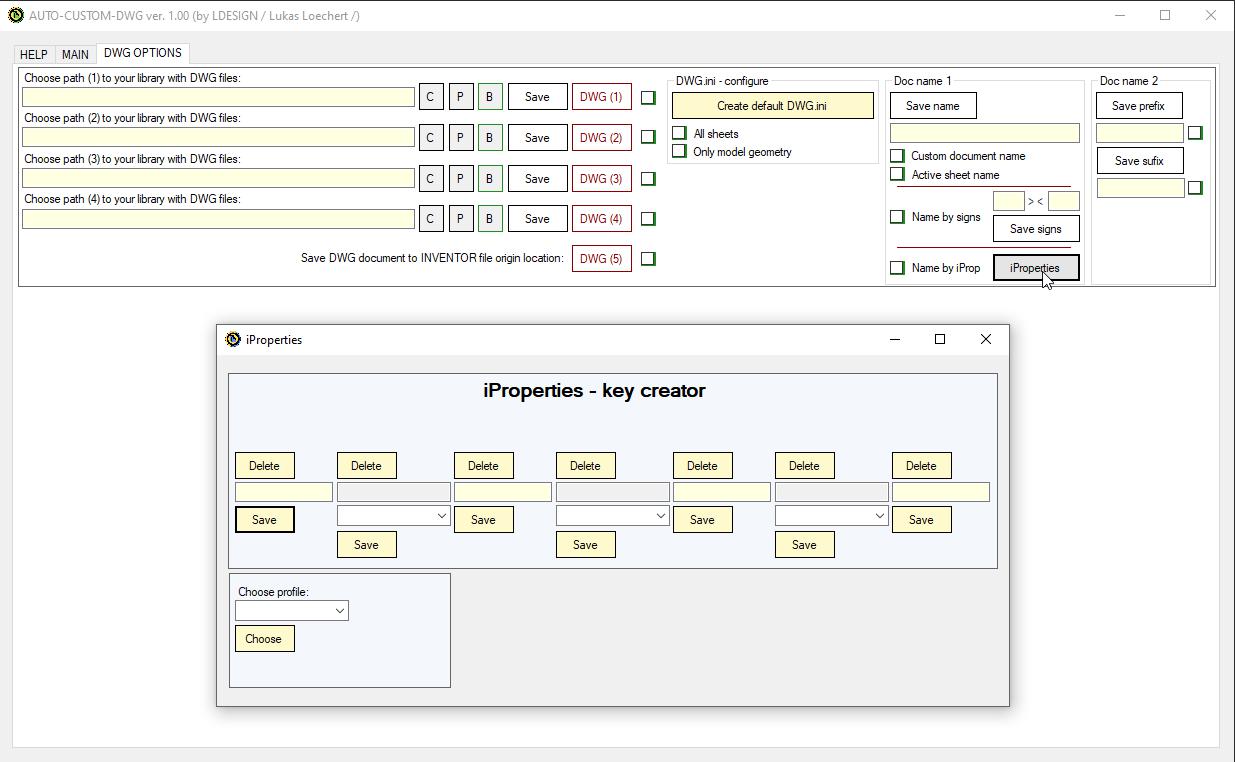This screenshot has width=1235, height=762.
Task: Click the iProperties window title icon
Action: coord(233,339)
